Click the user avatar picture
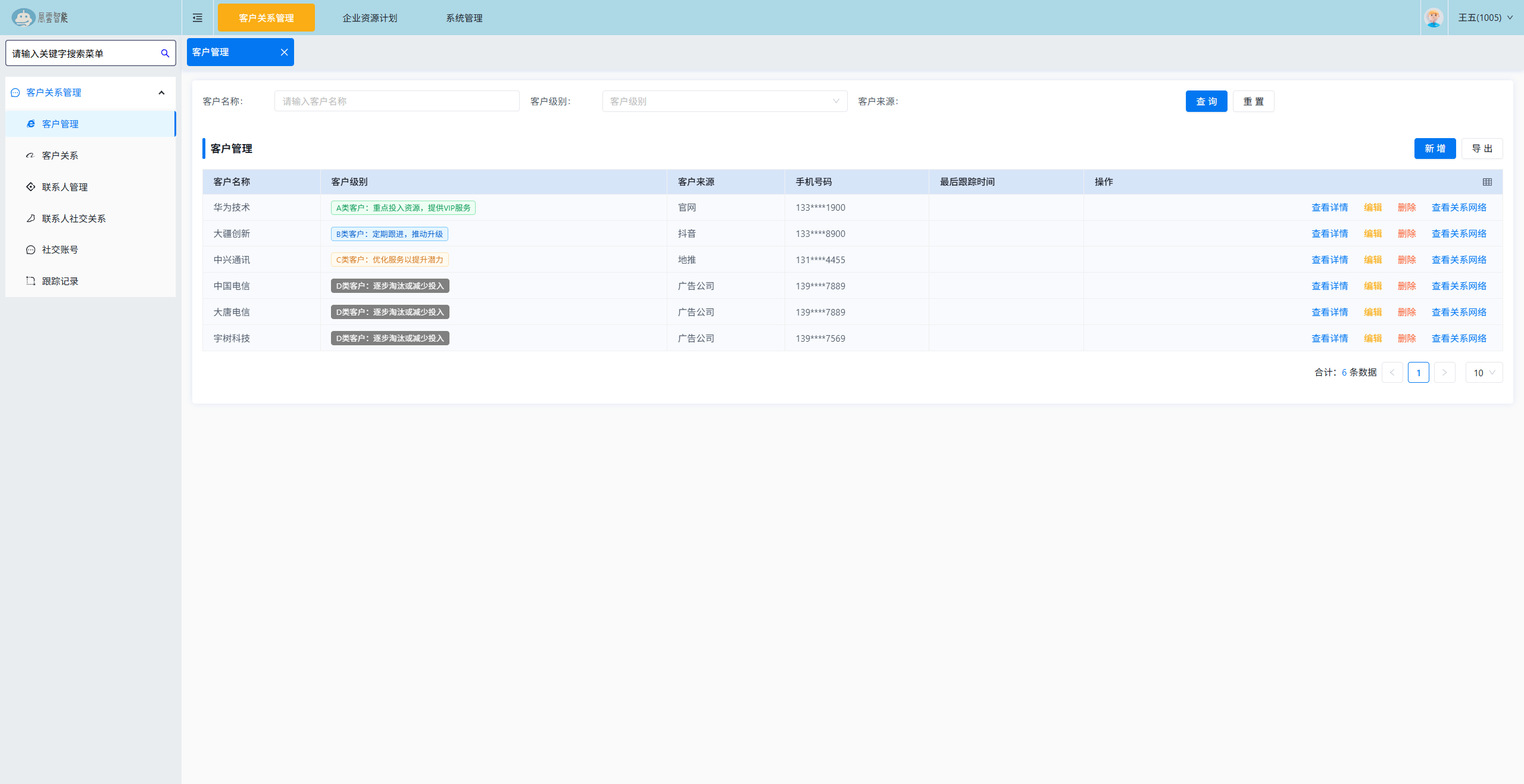Viewport: 1524px width, 784px height. [x=1434, y=18]
